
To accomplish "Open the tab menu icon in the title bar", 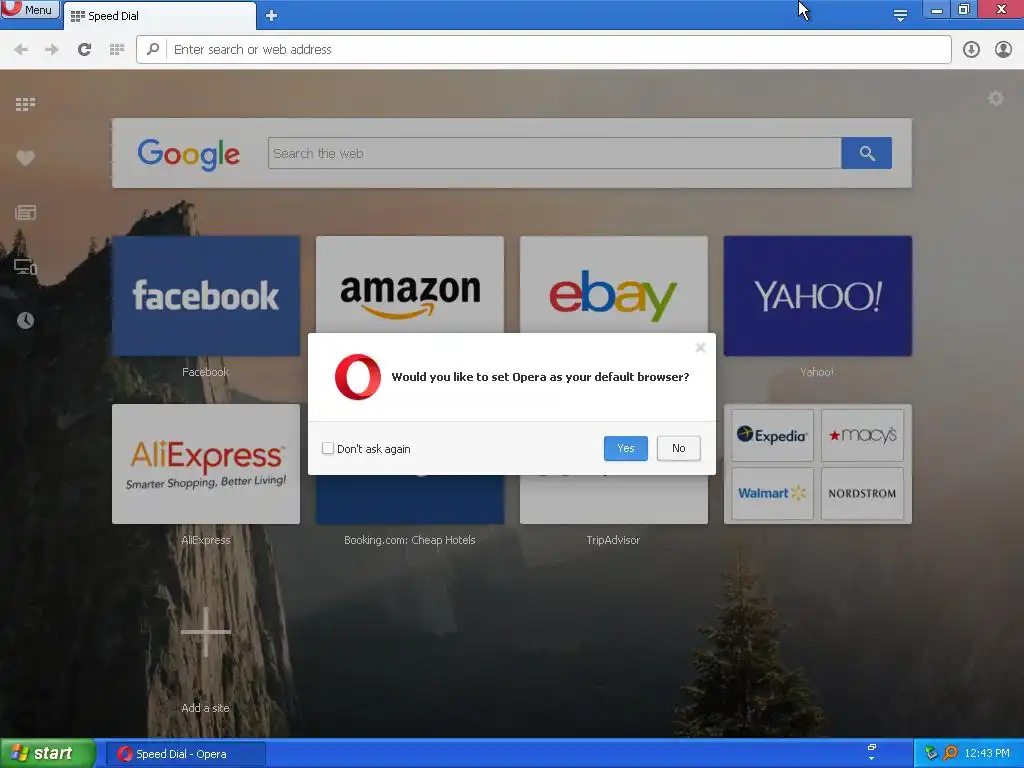I will (x=900, y=16).
